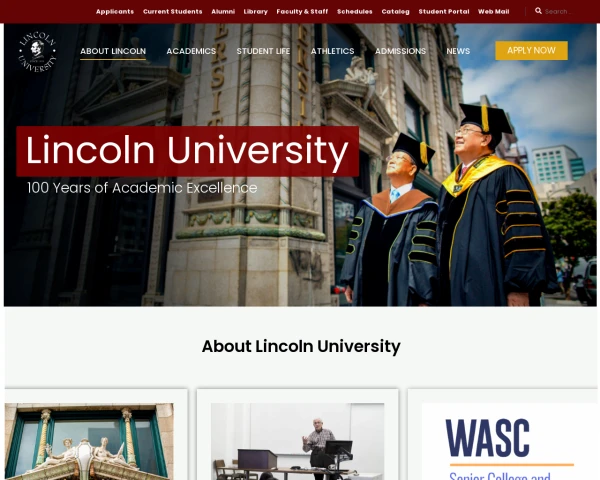
Task: Click the search magnifier icon
Action: (538, 11)
